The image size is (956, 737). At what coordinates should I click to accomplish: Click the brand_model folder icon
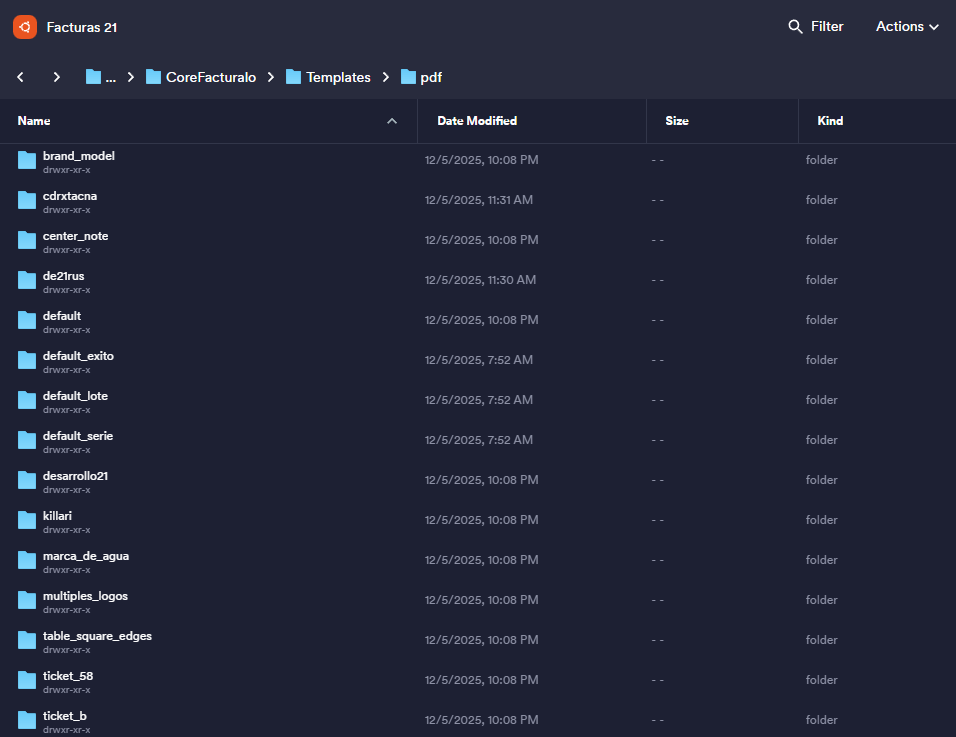point(27,160)
